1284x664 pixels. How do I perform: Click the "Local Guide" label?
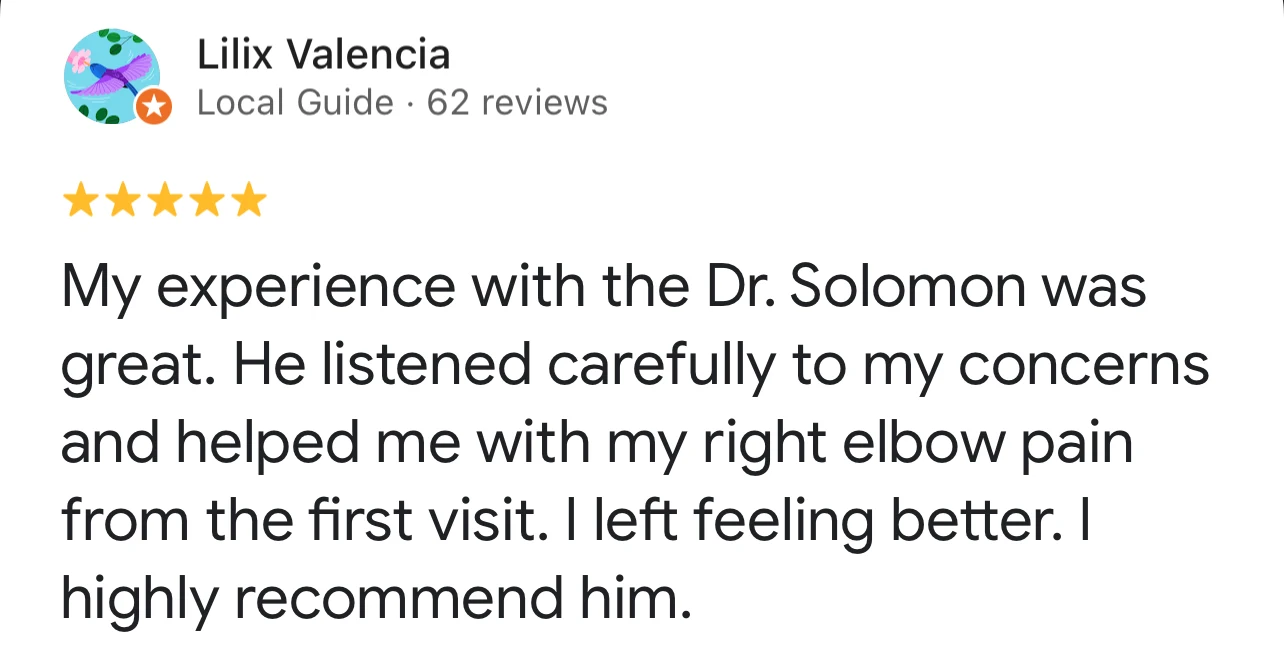(295, 102)
